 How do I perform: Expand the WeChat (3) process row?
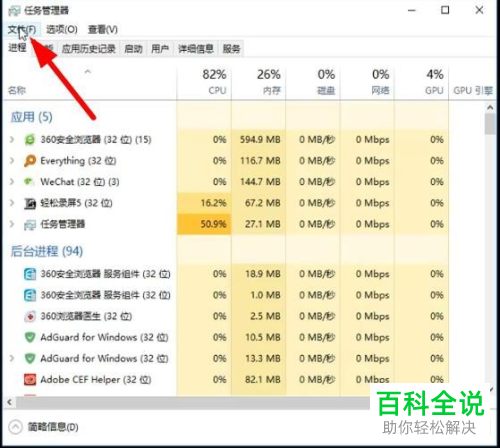coord(12,182)
